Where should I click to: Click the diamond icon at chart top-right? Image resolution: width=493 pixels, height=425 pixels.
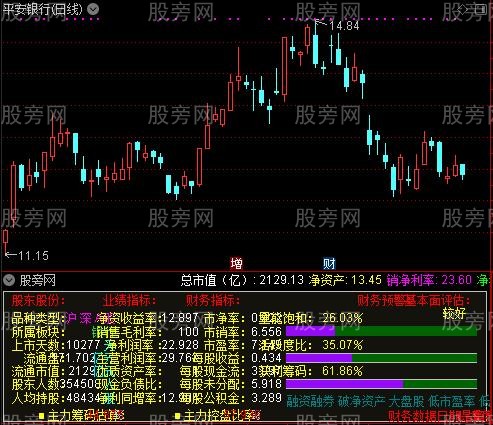point(463,9)
